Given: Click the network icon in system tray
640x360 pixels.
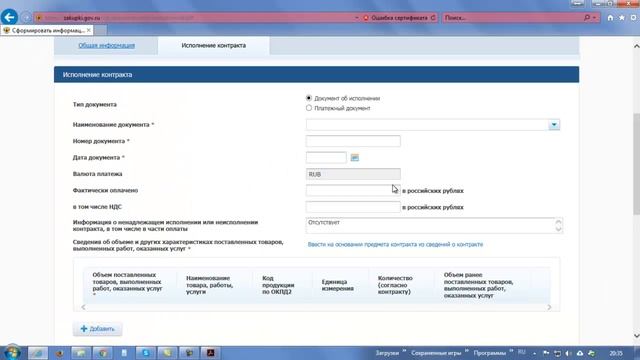Looking at the screenshot, I should [557, 353].
